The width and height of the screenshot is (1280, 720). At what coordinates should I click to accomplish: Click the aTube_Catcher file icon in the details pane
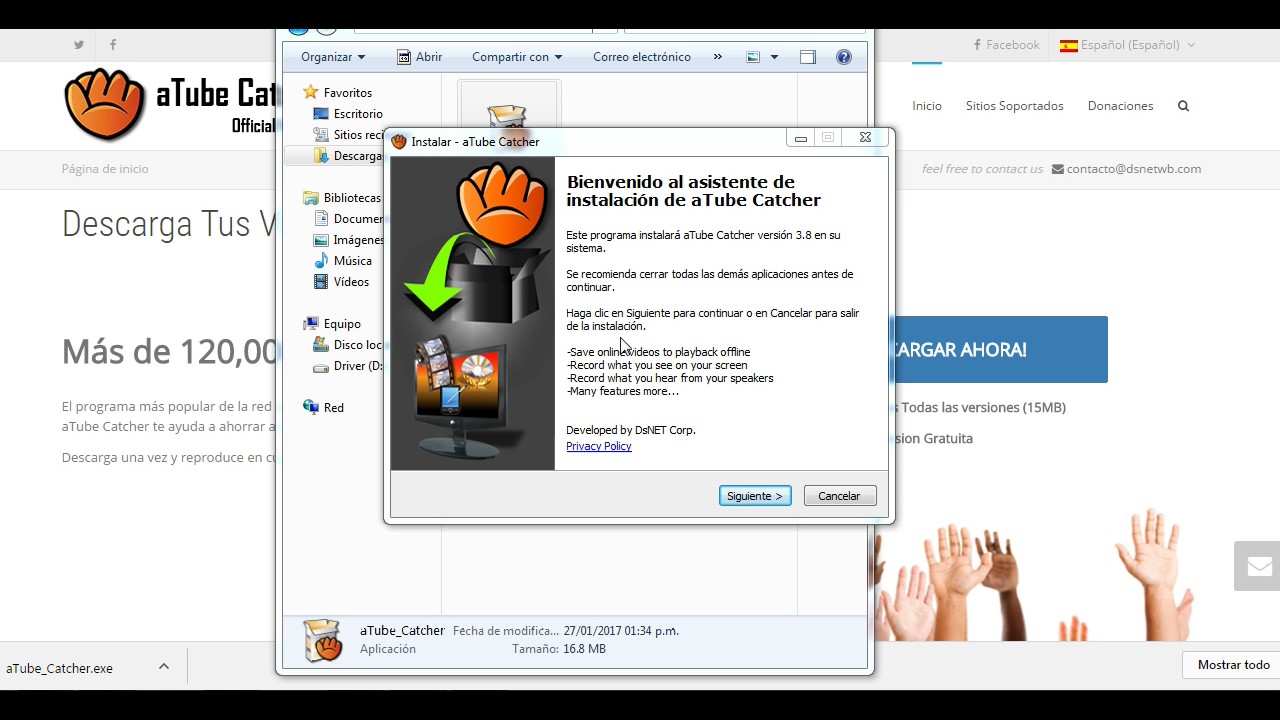pyautogui.click(x=323, y=640)
